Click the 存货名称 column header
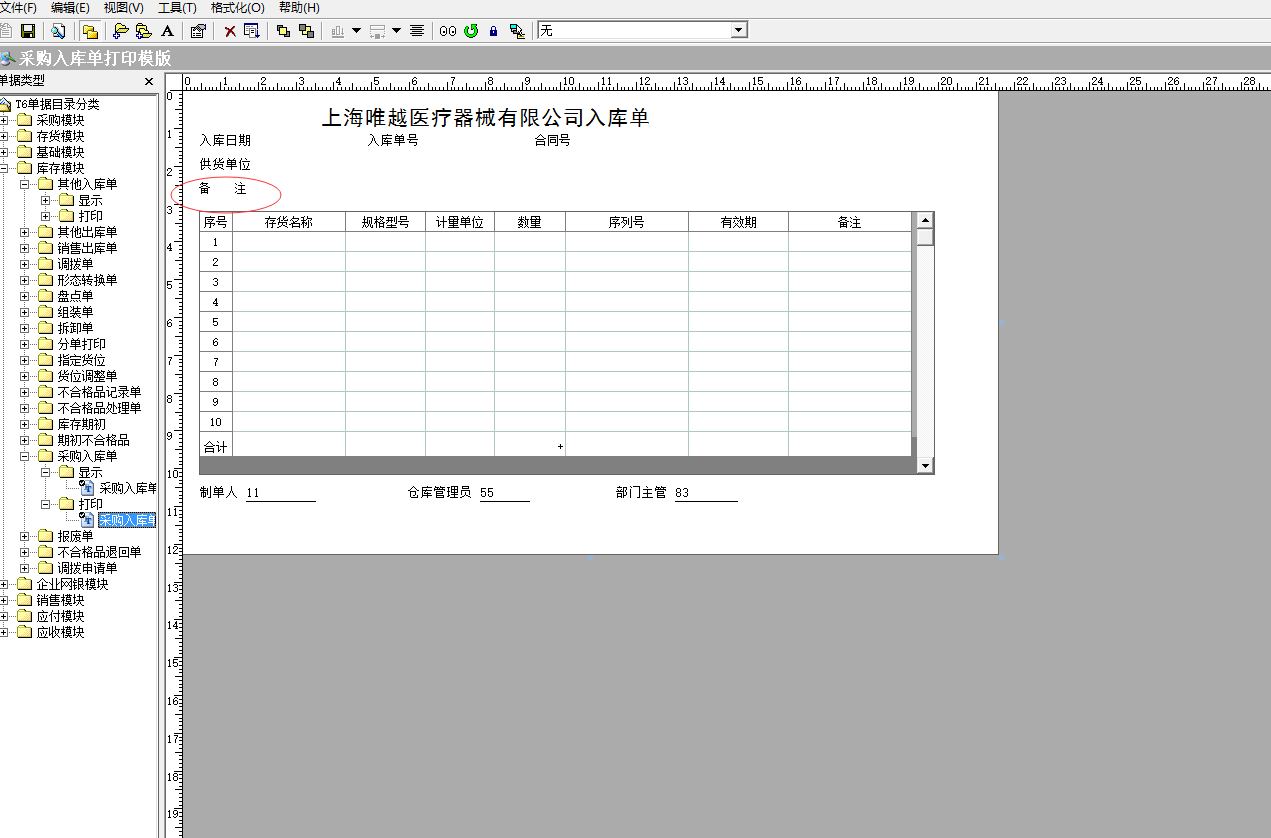The width and height of the screenshot is (1271, 838). 289,222
